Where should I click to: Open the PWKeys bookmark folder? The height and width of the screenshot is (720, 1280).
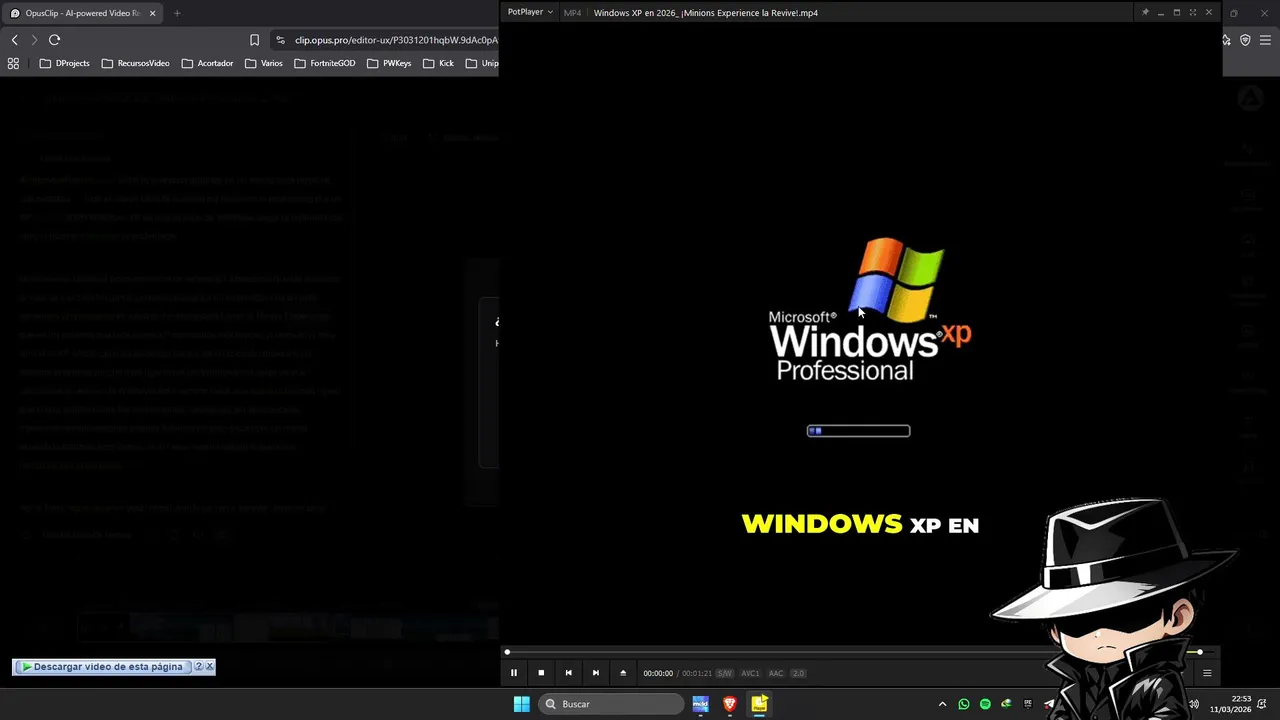389,63
